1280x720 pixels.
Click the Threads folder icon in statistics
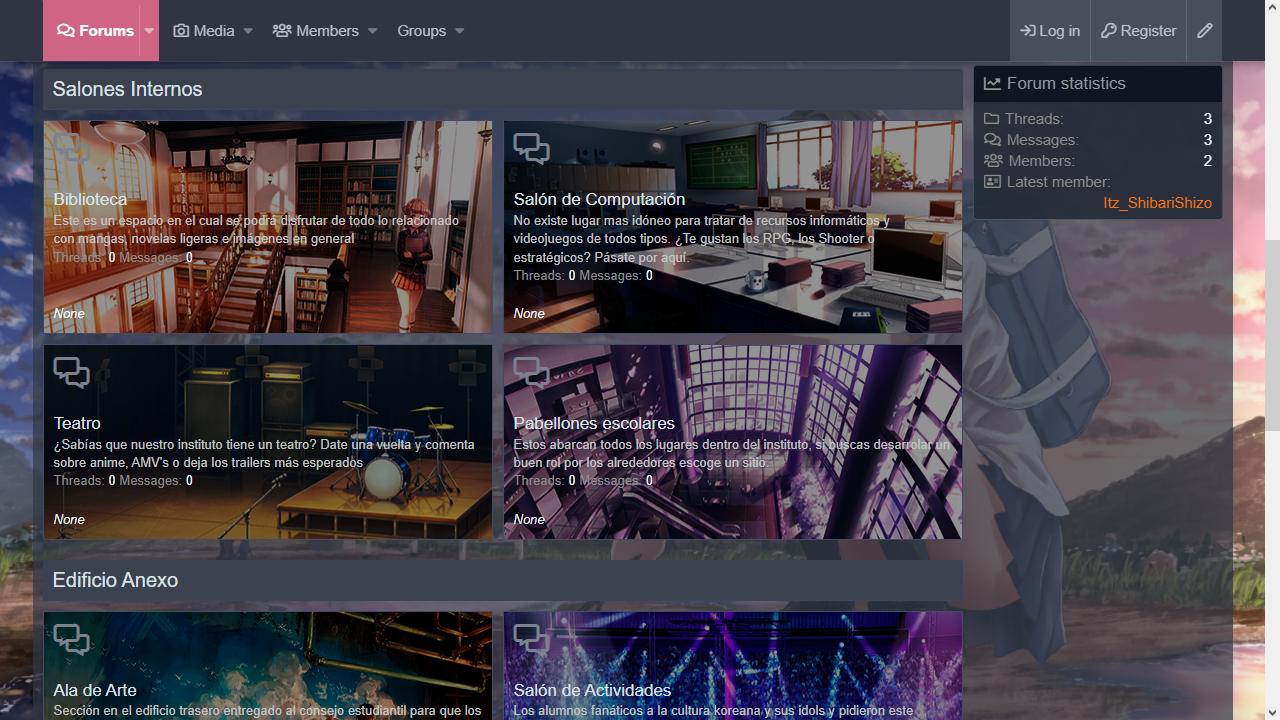[992, 119]
